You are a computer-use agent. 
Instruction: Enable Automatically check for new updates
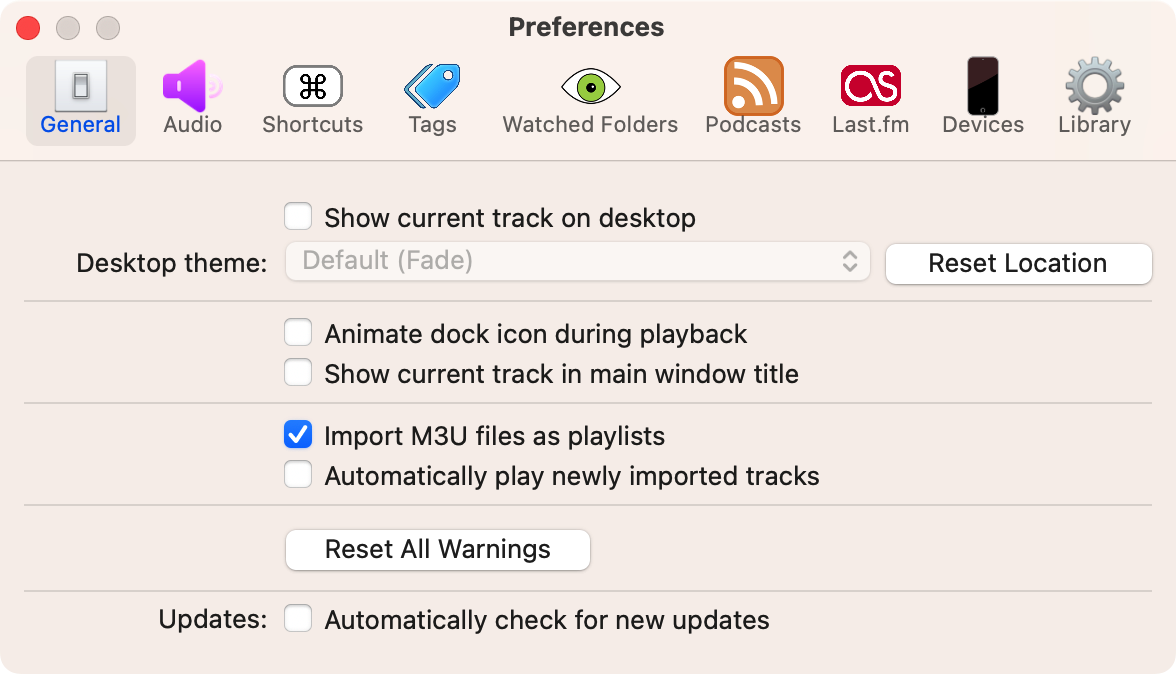[x=298, y=619]
